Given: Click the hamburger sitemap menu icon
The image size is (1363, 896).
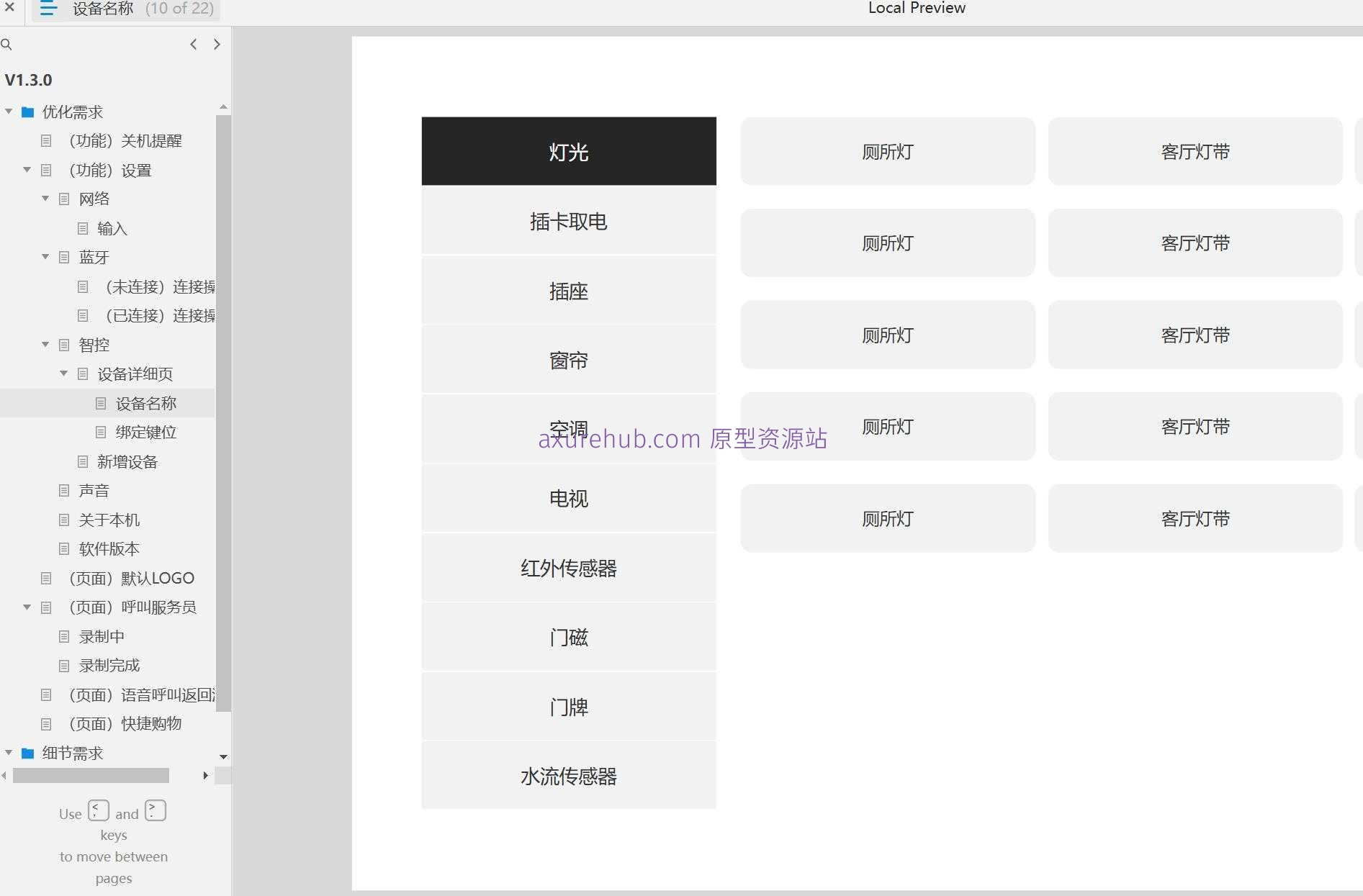Looking at the screenshot, I should pos(48,9).
